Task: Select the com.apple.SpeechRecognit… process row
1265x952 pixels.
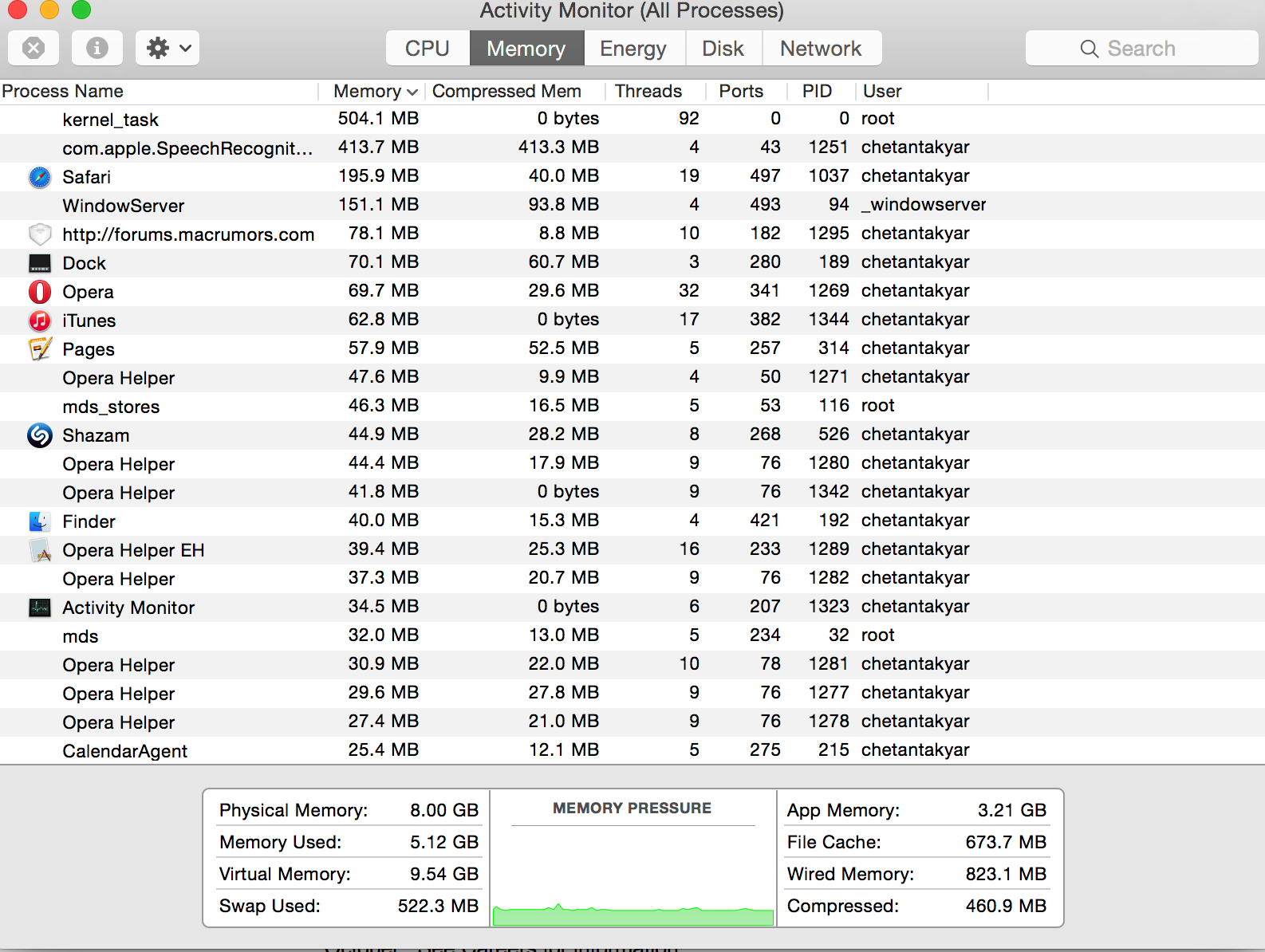Action: tap(632, 148)
